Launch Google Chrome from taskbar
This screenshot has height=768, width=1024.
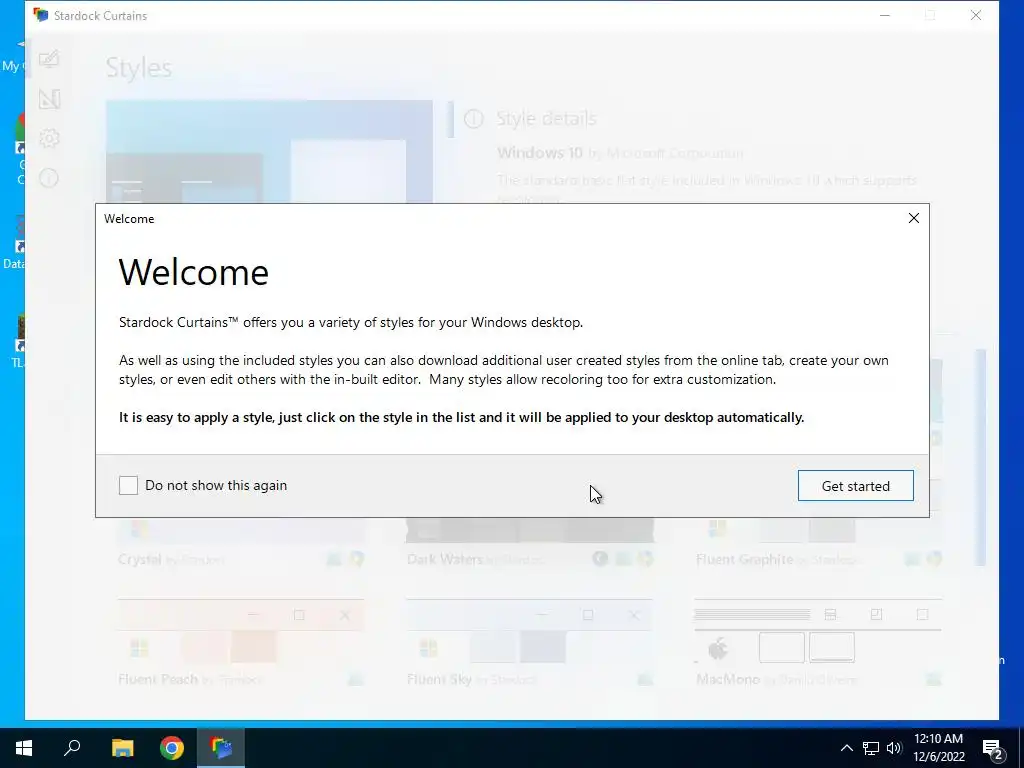(172, 748)
